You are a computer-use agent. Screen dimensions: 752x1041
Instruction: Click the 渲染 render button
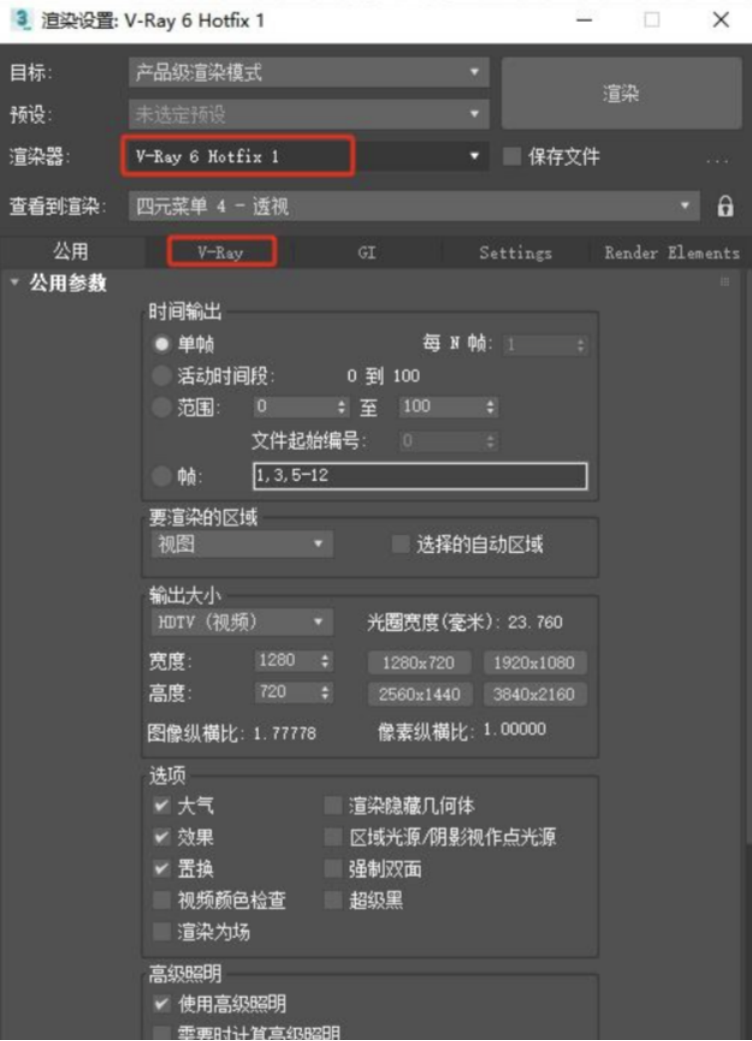click(x=621, y=93)
